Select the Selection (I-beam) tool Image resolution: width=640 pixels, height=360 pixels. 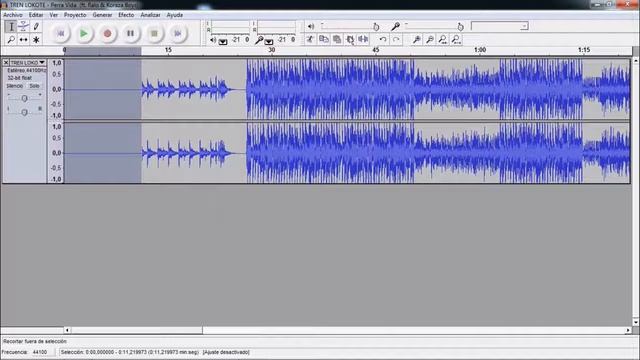(11, 27)
